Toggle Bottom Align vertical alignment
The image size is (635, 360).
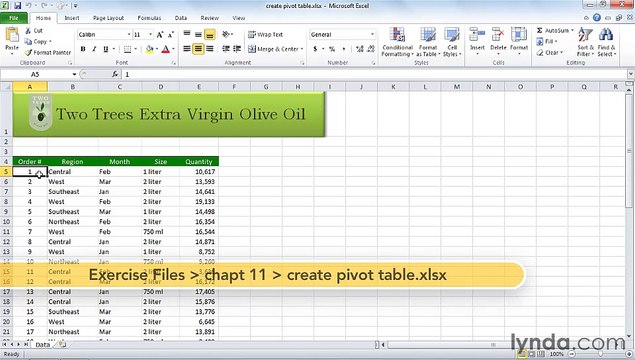209,35
